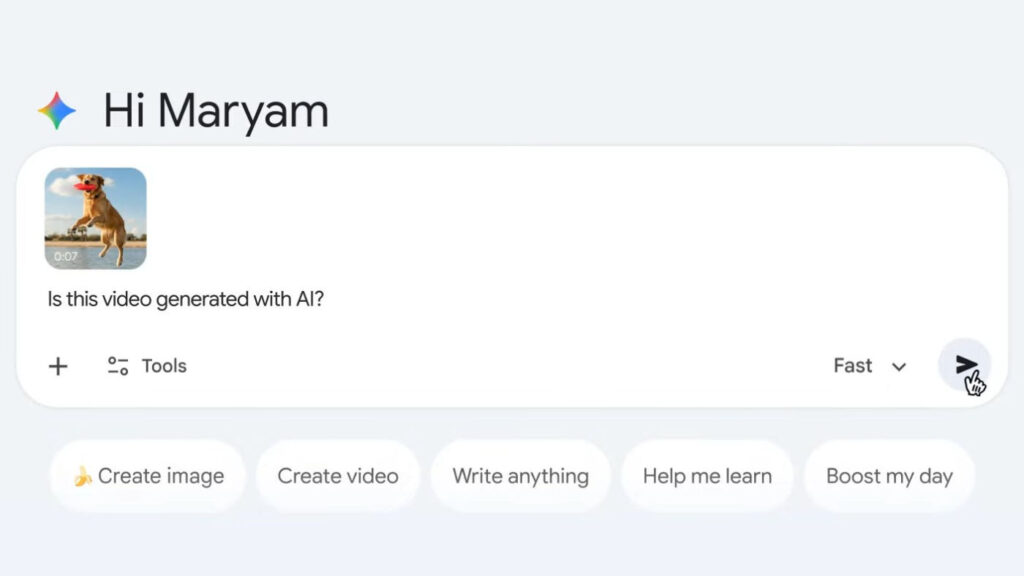The height and width of the screenshot is (576, 1024).
Task: Tap the Boost my day chip
Action: pos(889,476)
